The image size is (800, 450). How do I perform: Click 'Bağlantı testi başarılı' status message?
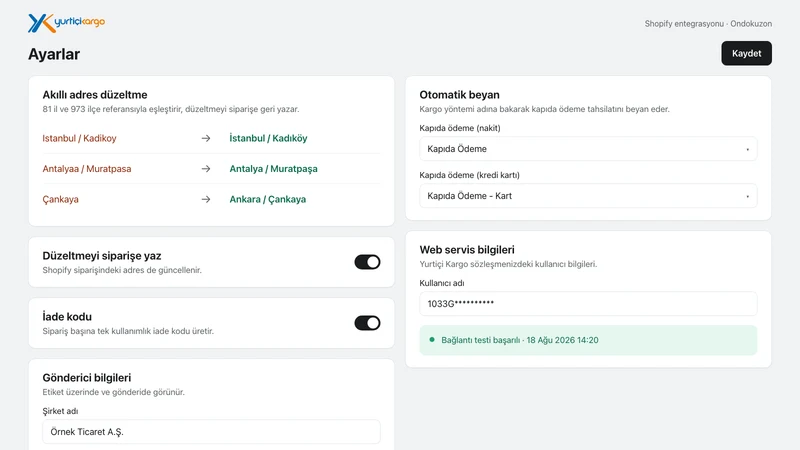pos(520,340)
